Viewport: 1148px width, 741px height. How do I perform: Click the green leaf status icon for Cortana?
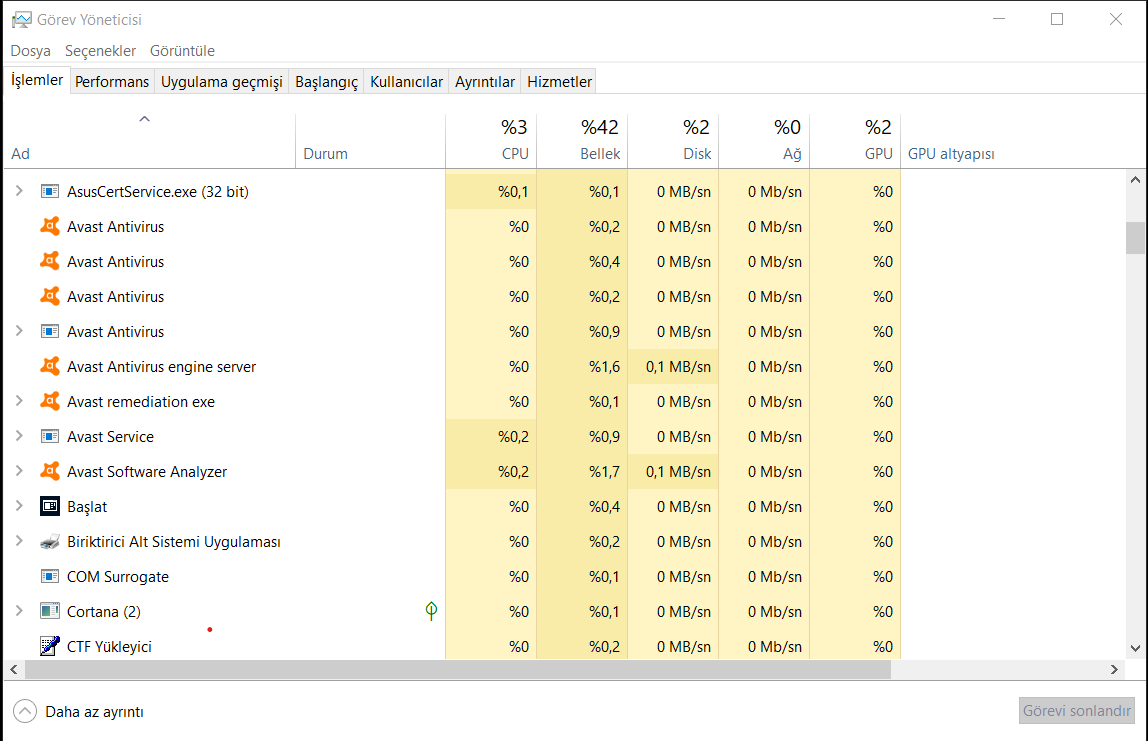[431, 611]
